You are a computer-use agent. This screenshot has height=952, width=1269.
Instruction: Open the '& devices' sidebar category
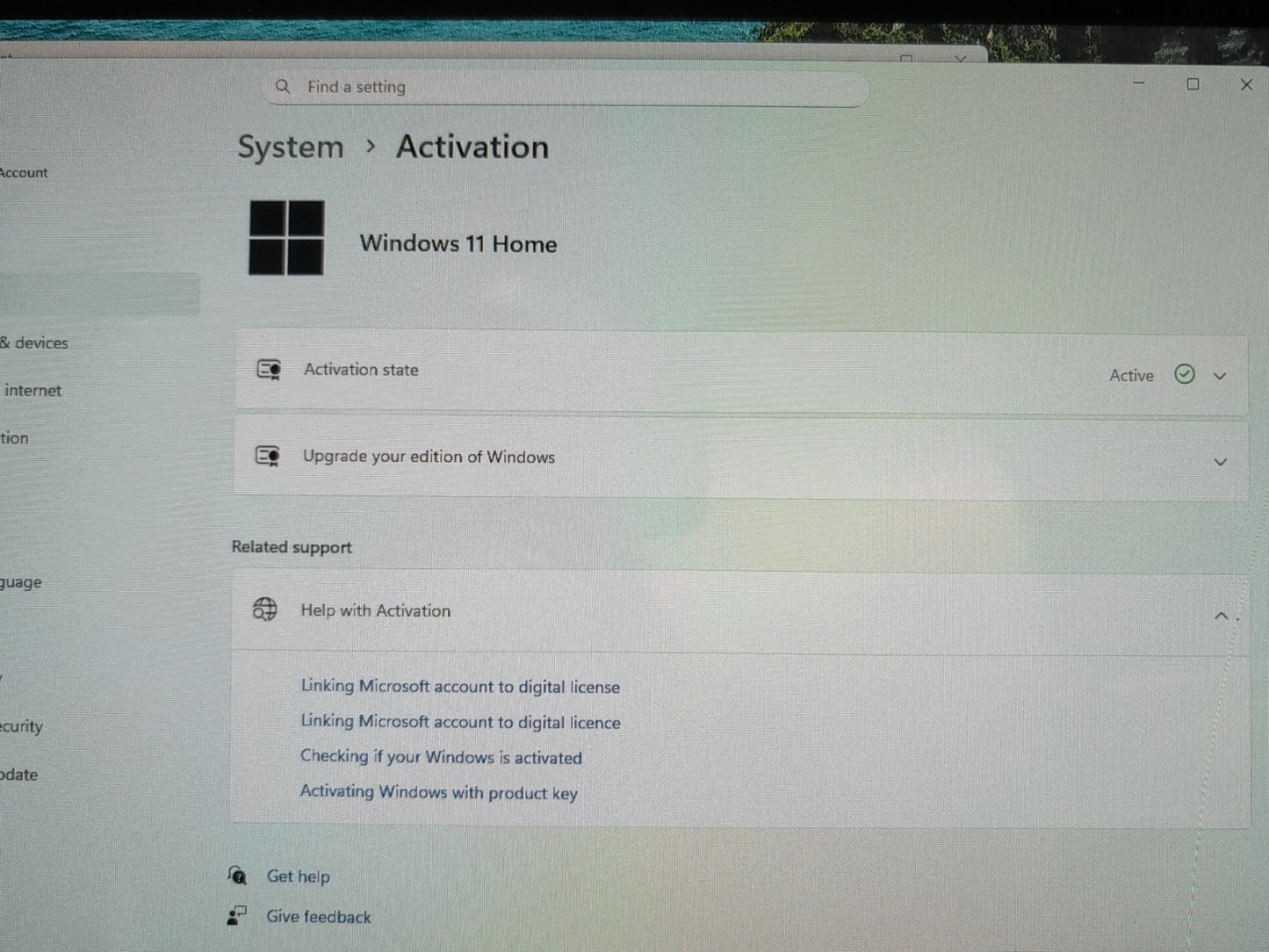click(34, 343)
